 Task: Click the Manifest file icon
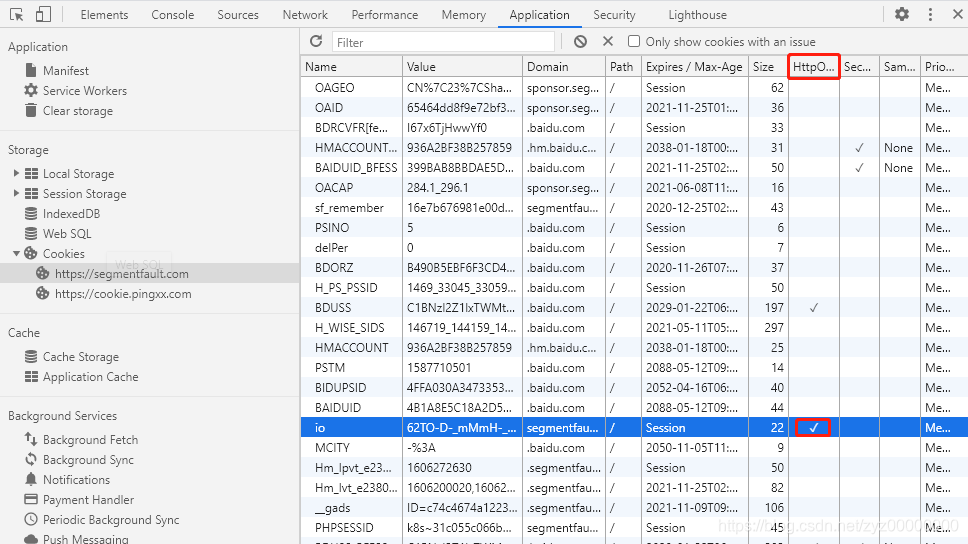(31, 70)
